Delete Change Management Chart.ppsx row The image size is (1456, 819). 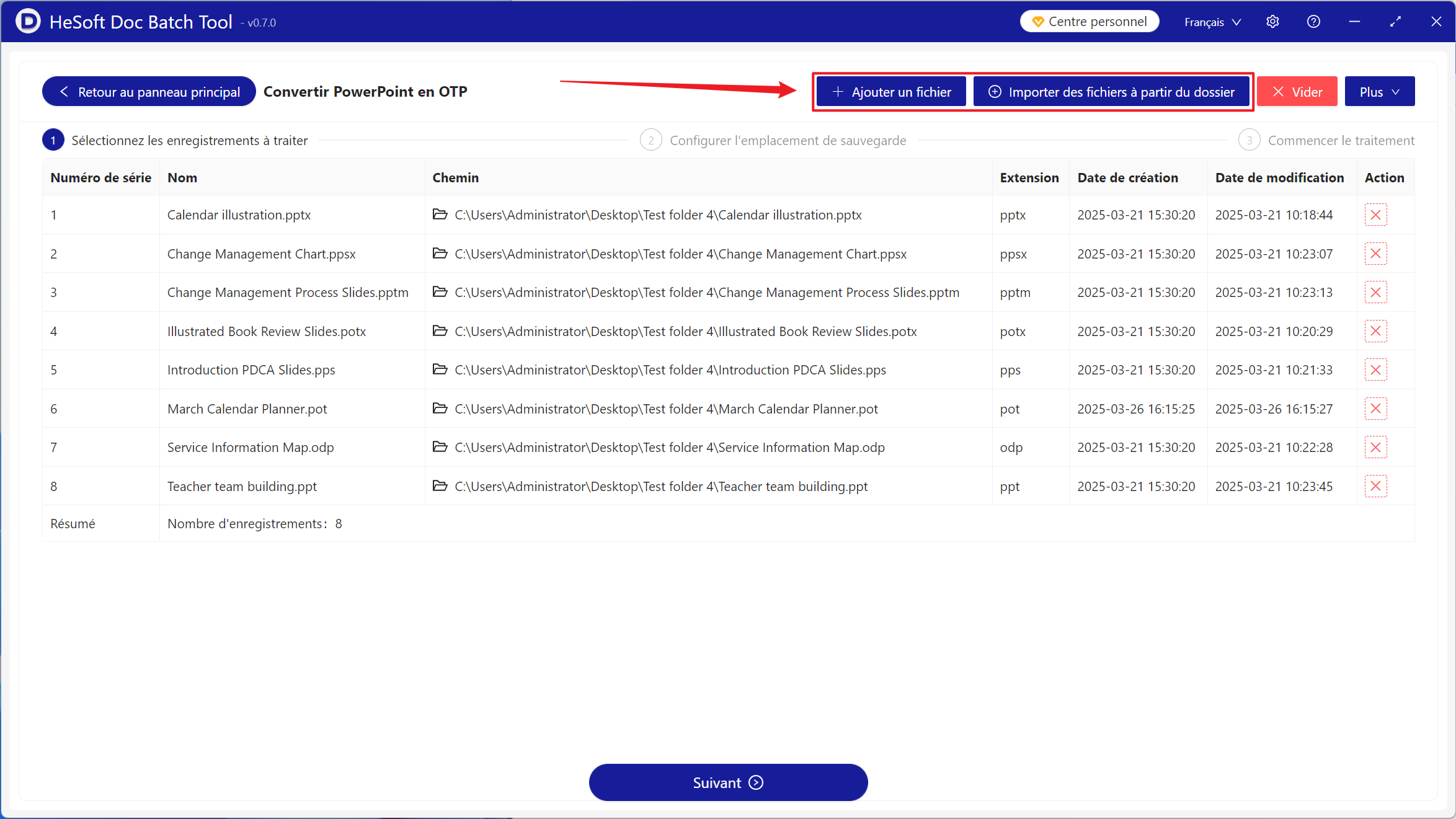pos(1375,254)
